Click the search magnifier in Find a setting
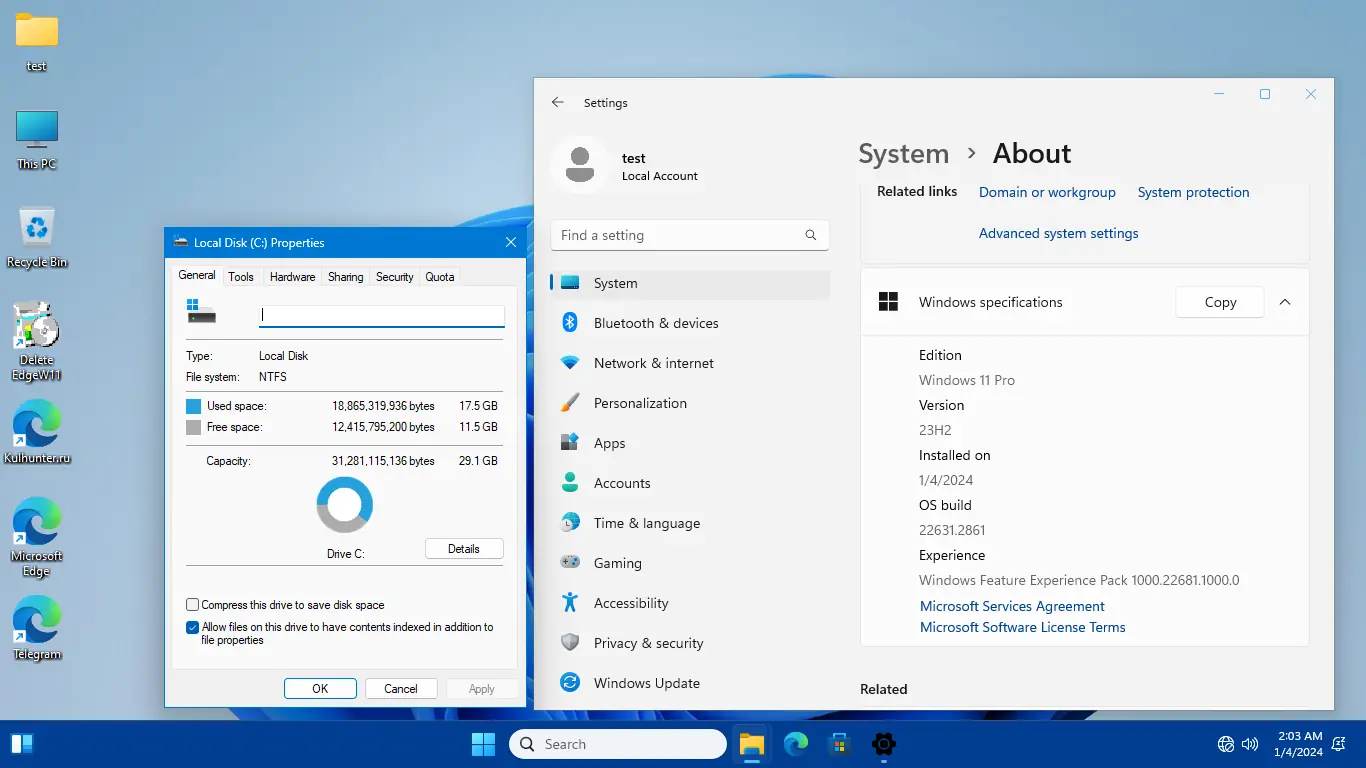Screen dimensions: 1366x768 [811, 235]
